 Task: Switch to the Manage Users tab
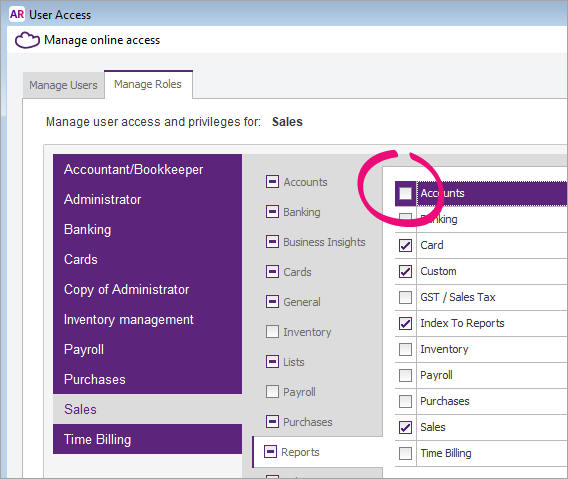pyautogui.click(x=63, y=85)
